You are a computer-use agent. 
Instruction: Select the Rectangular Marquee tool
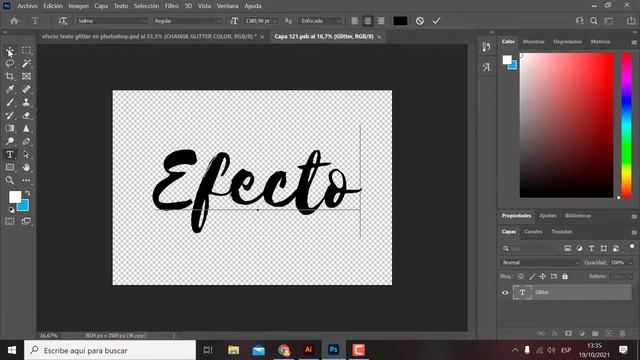(x=26, y=51)
